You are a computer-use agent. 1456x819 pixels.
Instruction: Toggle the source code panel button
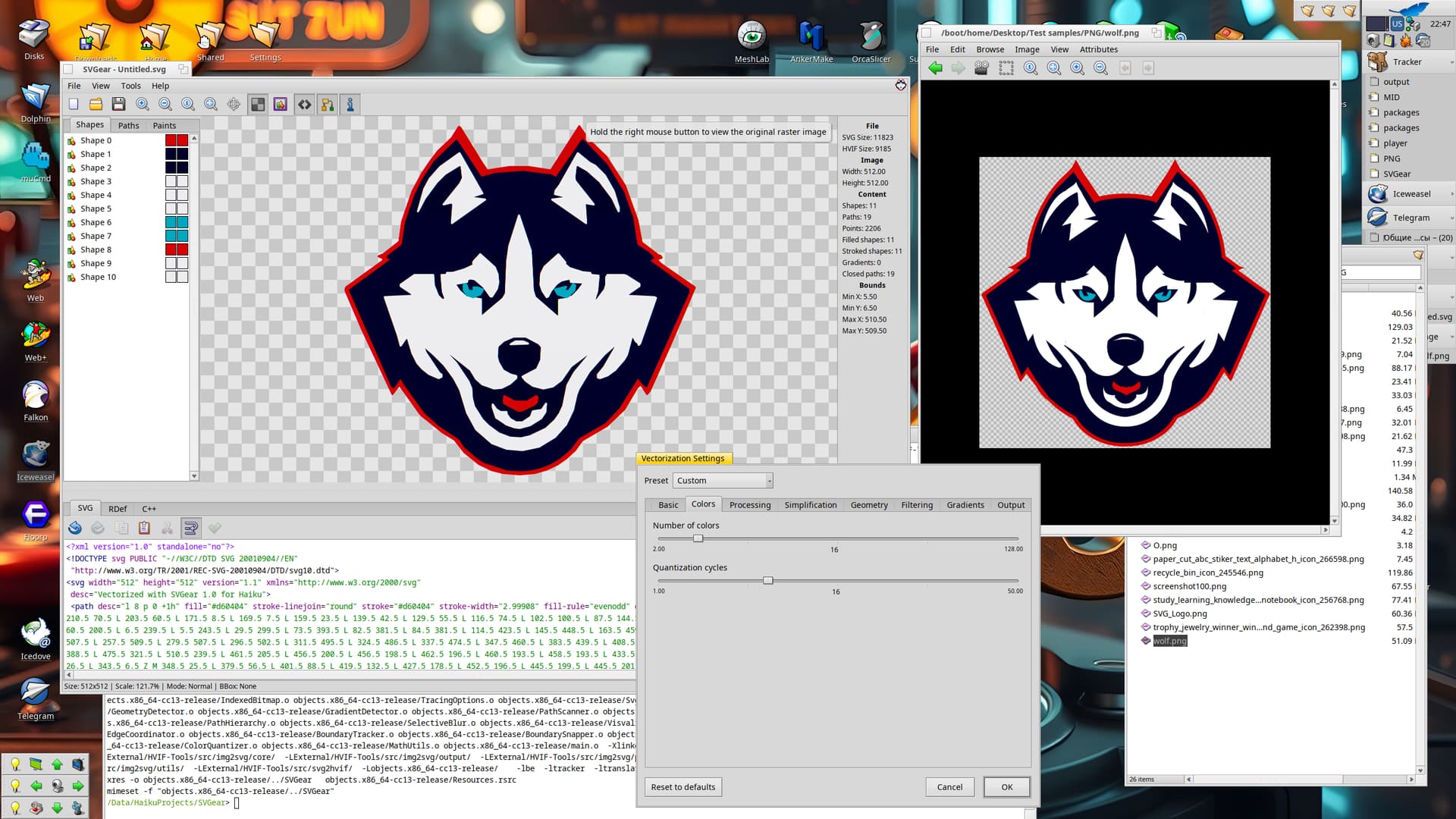click(304, 105)
